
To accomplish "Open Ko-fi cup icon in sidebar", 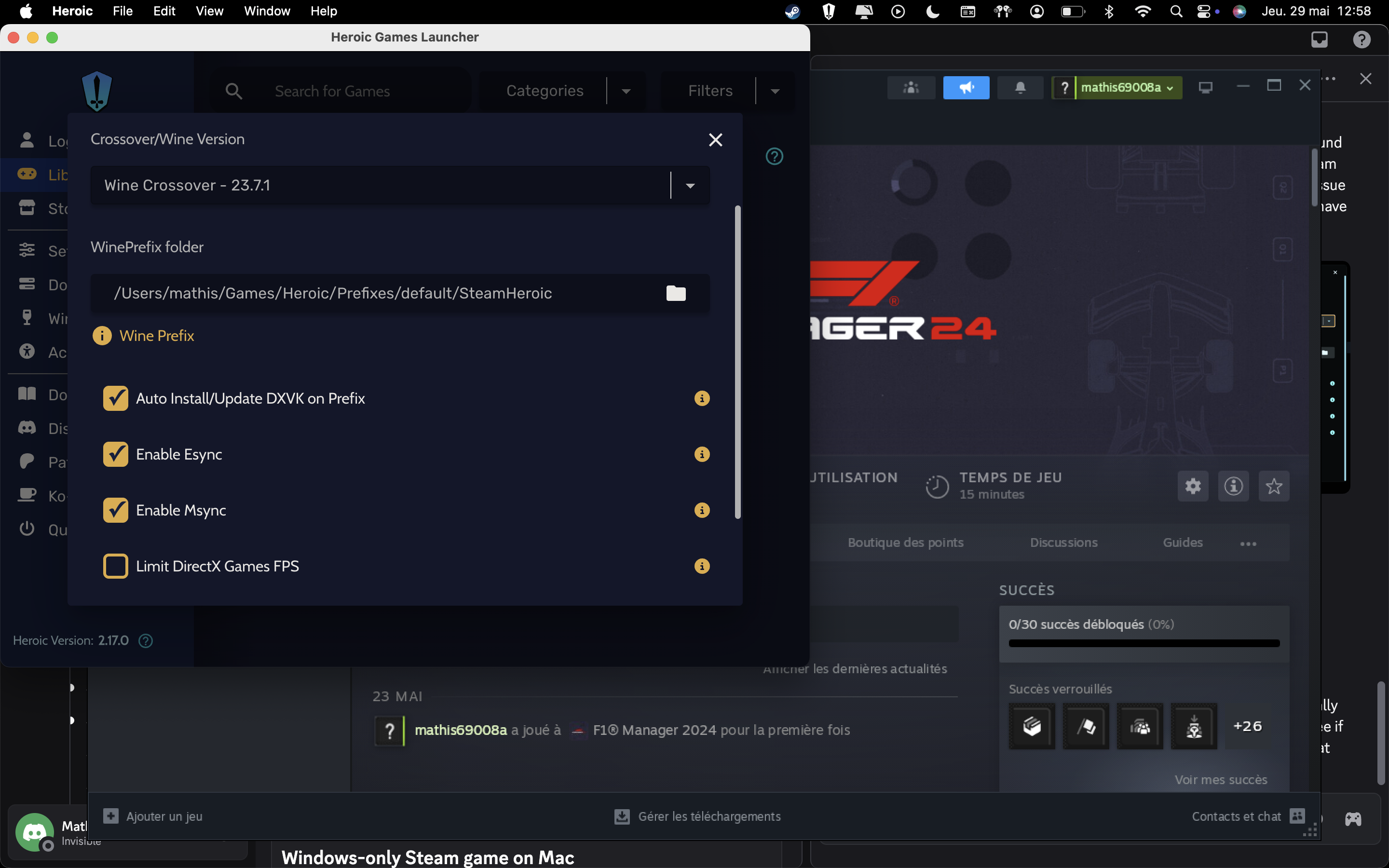I will (x=27, y=495).
